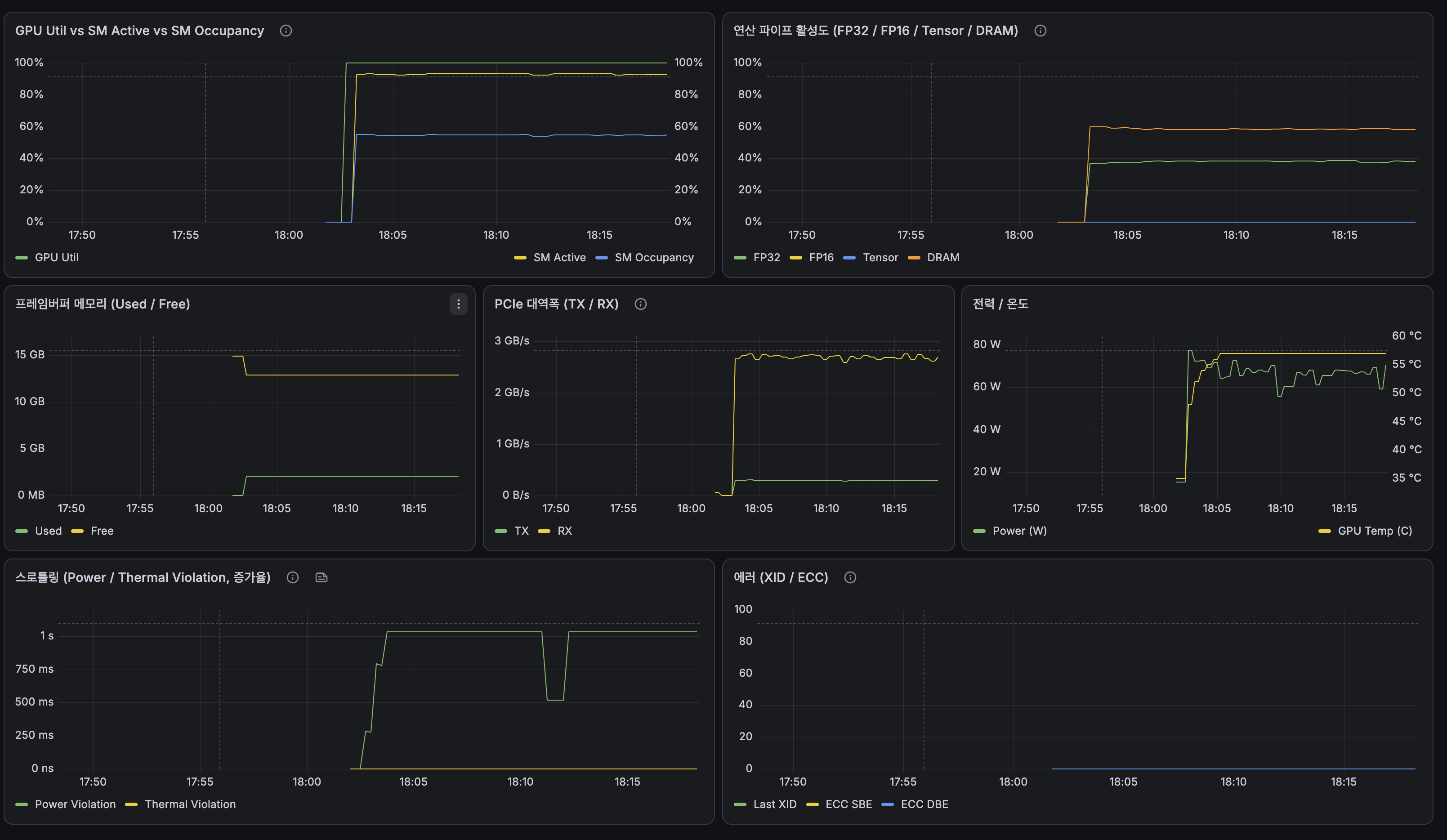Toggle Power Violation legend series
1447x840 pixels.
75,804
